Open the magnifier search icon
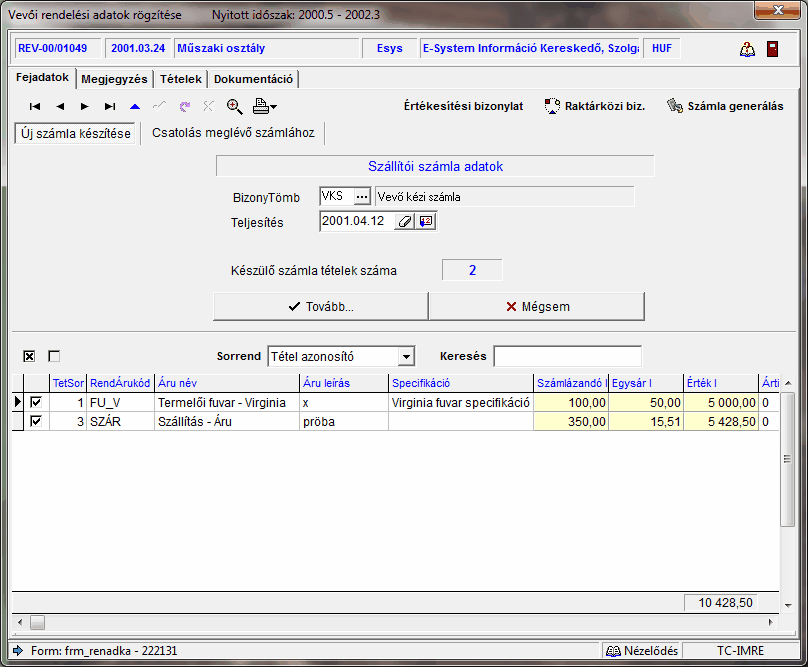Viewport: 808px width, 667px height. click(234, 106)
